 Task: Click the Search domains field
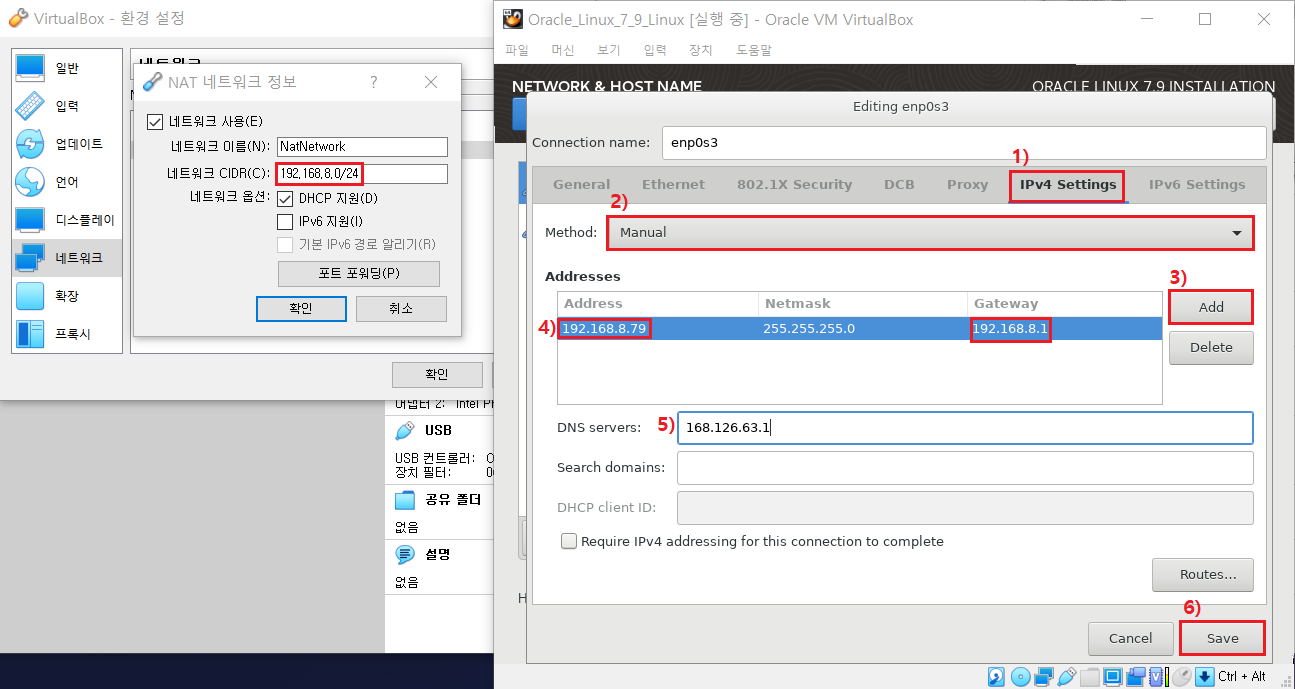pos(965,467)
